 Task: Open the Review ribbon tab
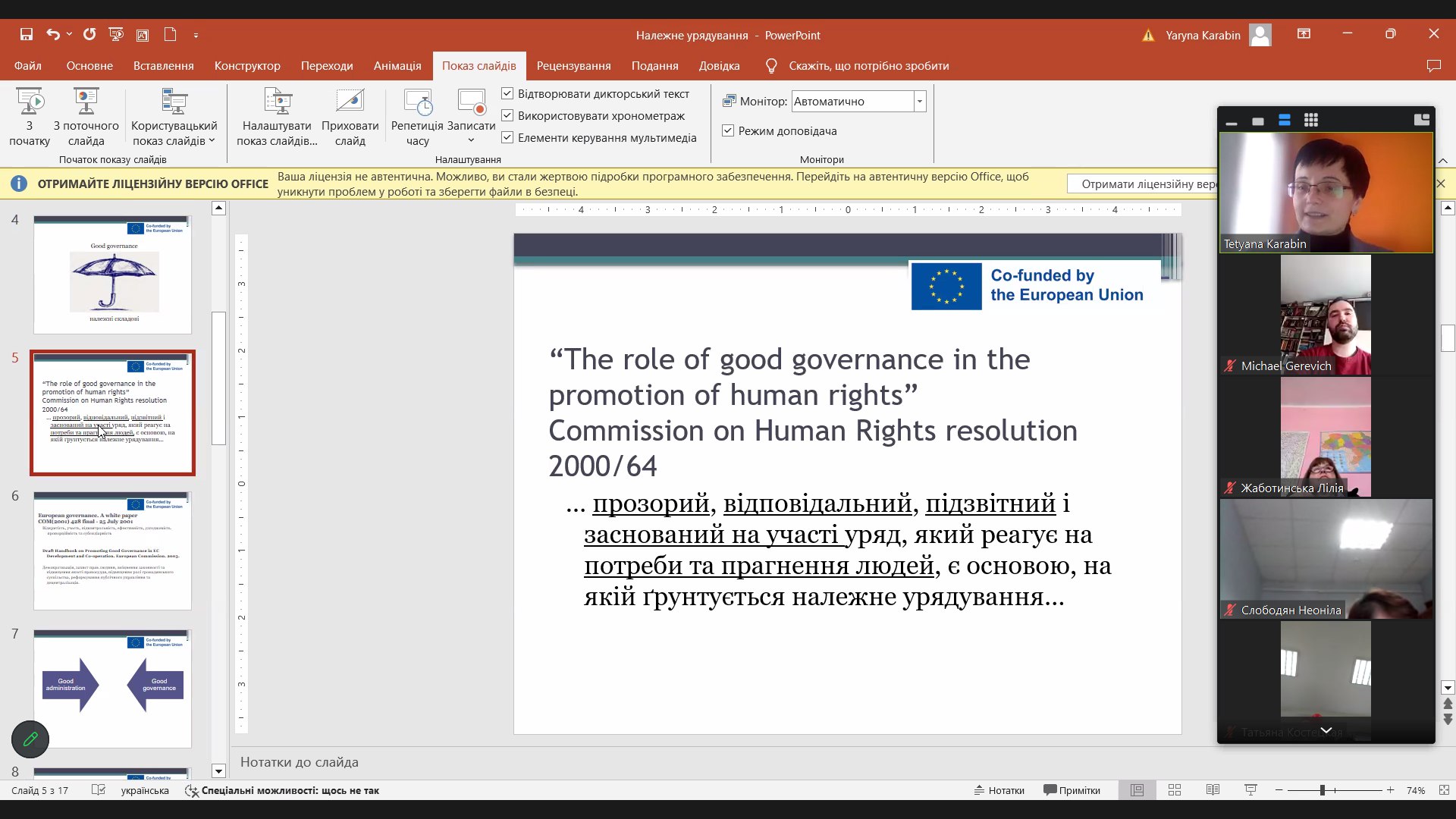(x=573, y=66)
